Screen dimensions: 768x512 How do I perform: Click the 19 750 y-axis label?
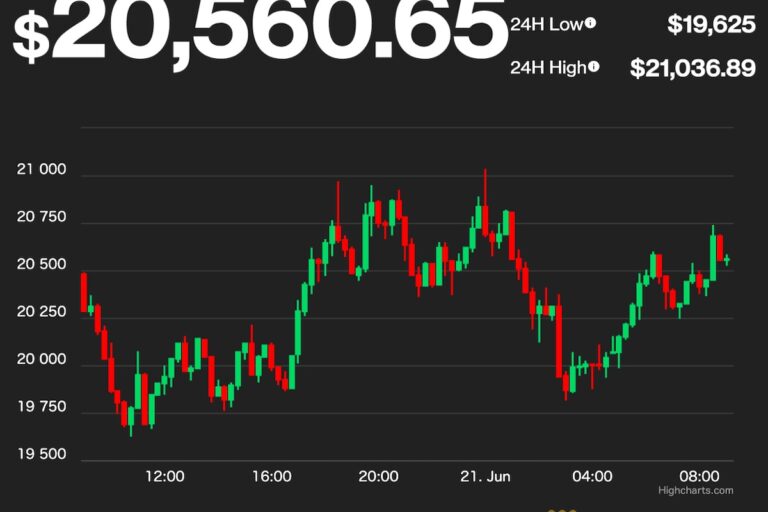pos(42,407)
